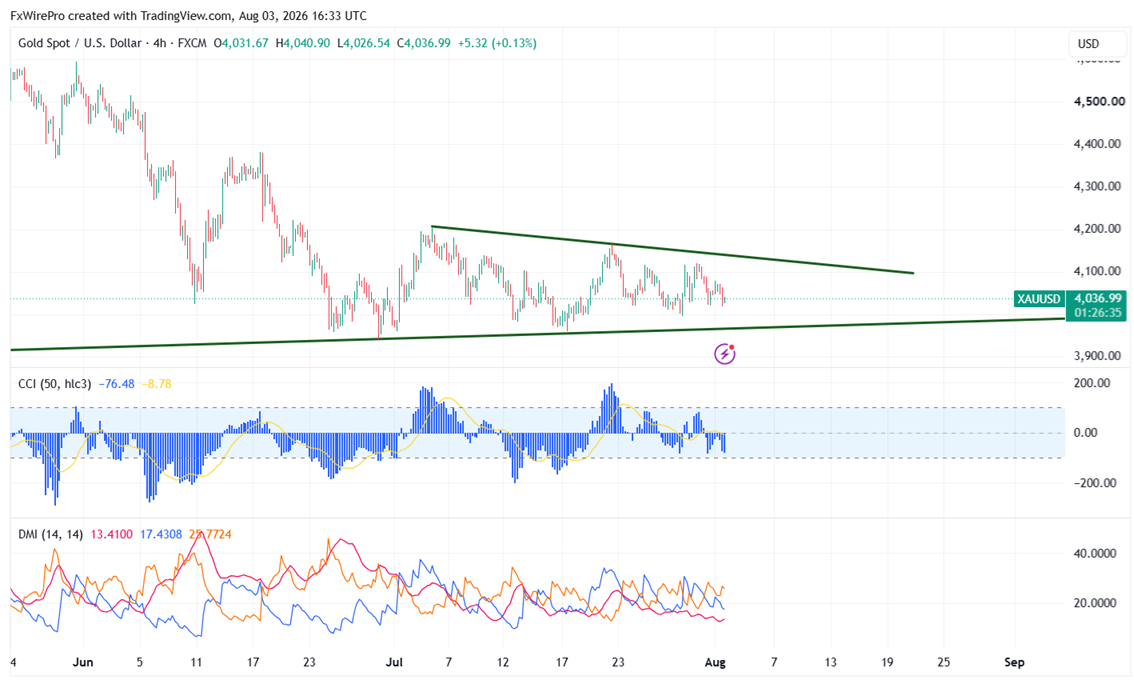This screenshot has width=1134, height=687.
Task: Click the CCI value −76.48
Action: [x=116, y=384]
